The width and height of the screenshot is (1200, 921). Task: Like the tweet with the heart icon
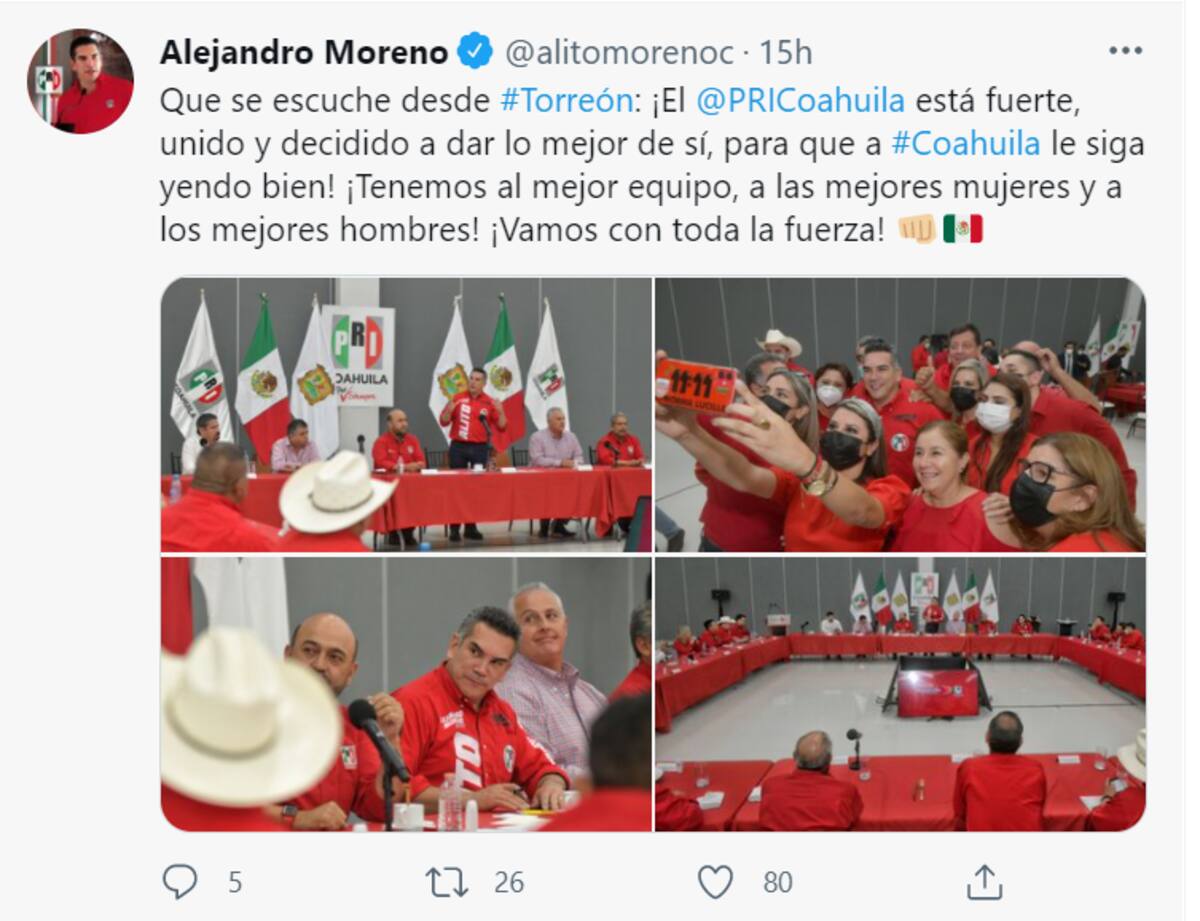point(715,882)
